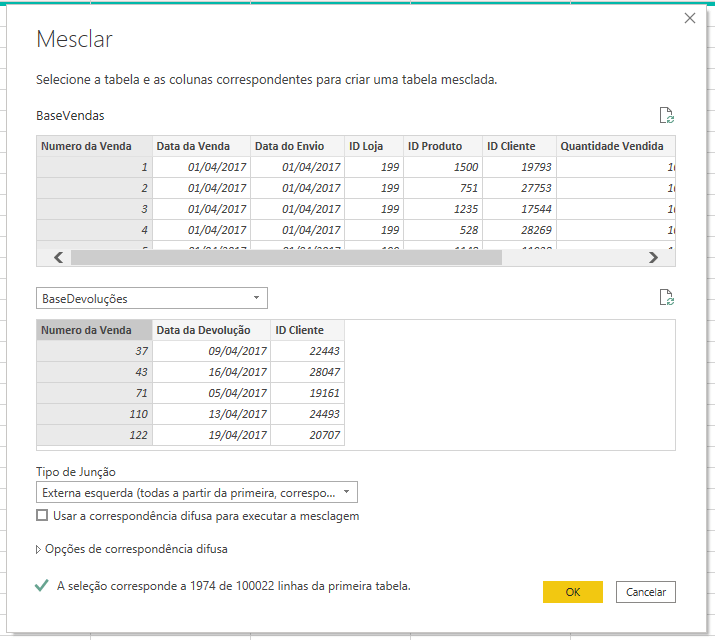Click row 3 cell in BaseVendas Numero da Venda

[94, 209]
